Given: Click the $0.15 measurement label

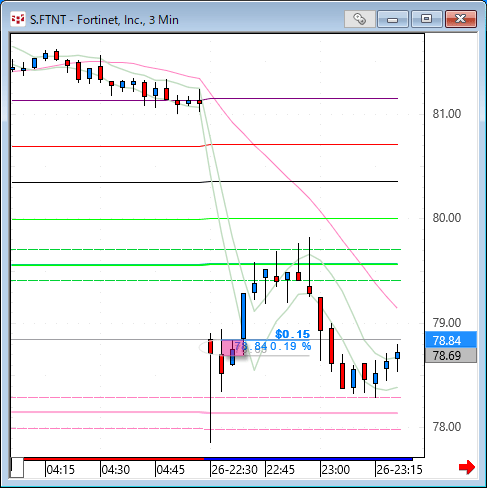Looking at the screenshot, I should (292, 334).
